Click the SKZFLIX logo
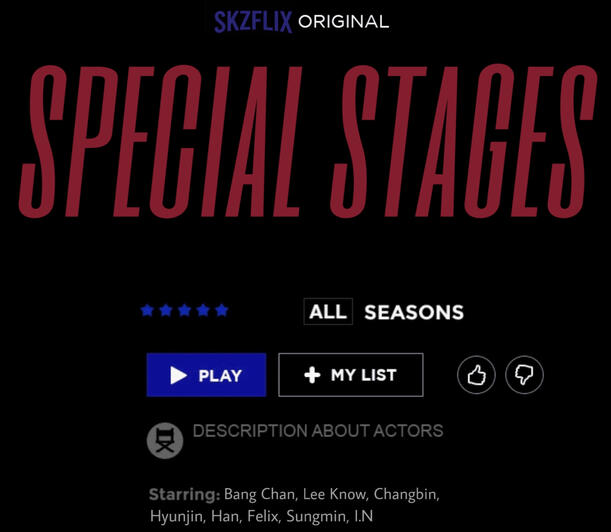Image resolution: width=611 pixels, height=532 pixels. (253, 21)
